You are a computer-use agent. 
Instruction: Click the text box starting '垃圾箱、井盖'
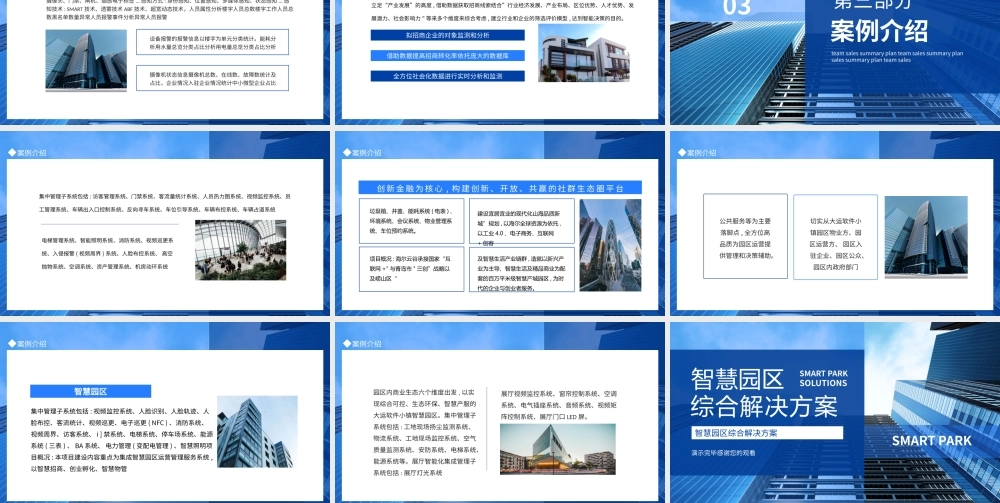pos(411,221)
